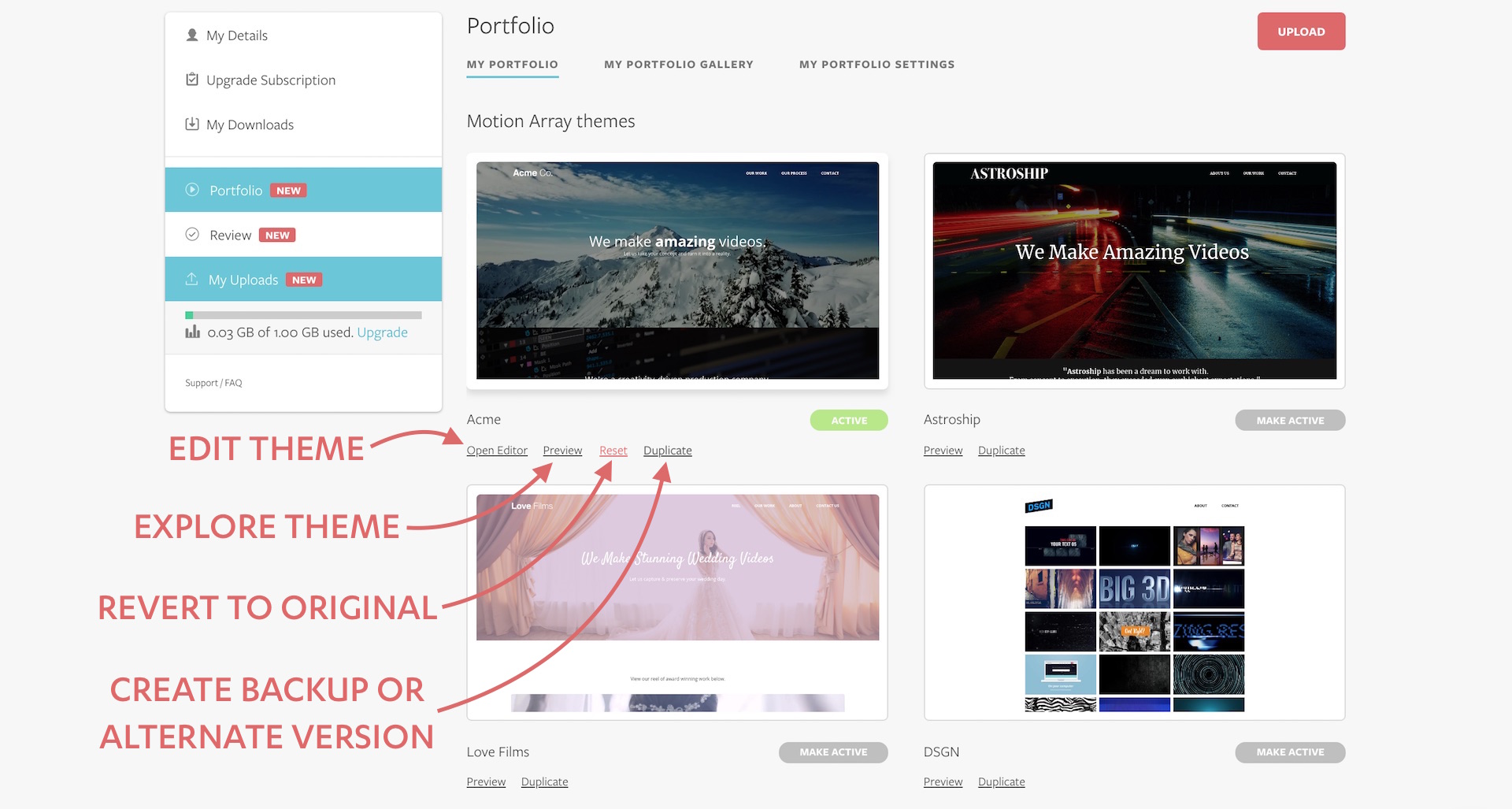Switch to My Portfolio tab
This screenshot has width=1512, height=809.
512,65
